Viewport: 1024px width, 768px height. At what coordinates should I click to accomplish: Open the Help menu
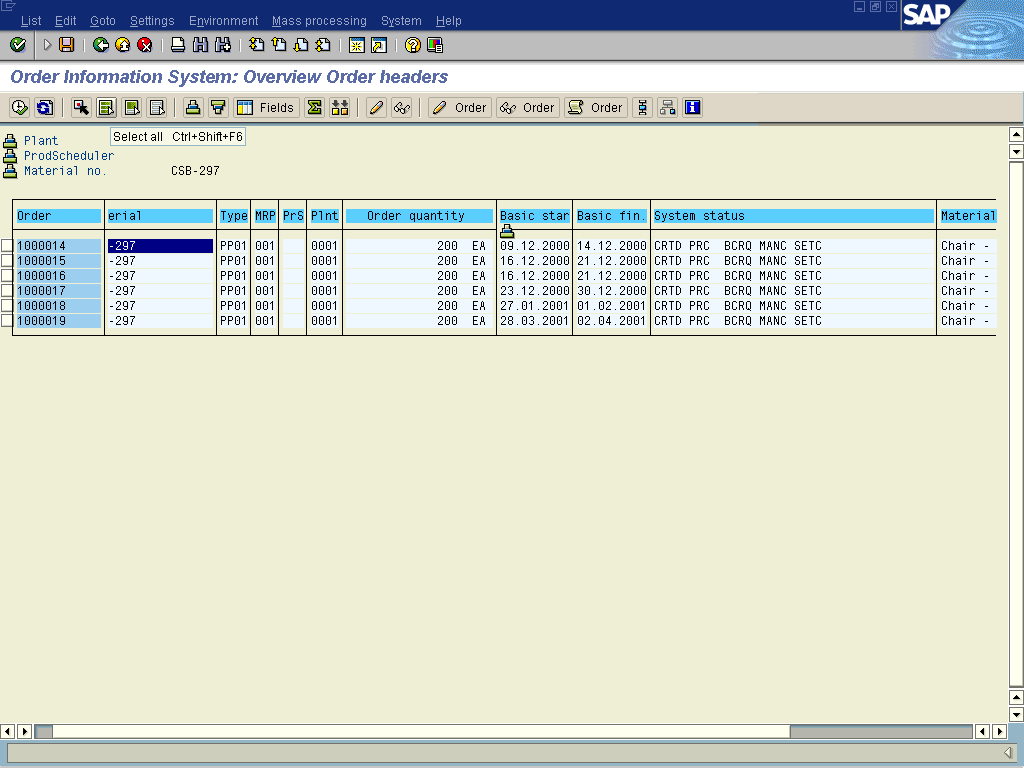pyautogui.click(x=449, y=21)
